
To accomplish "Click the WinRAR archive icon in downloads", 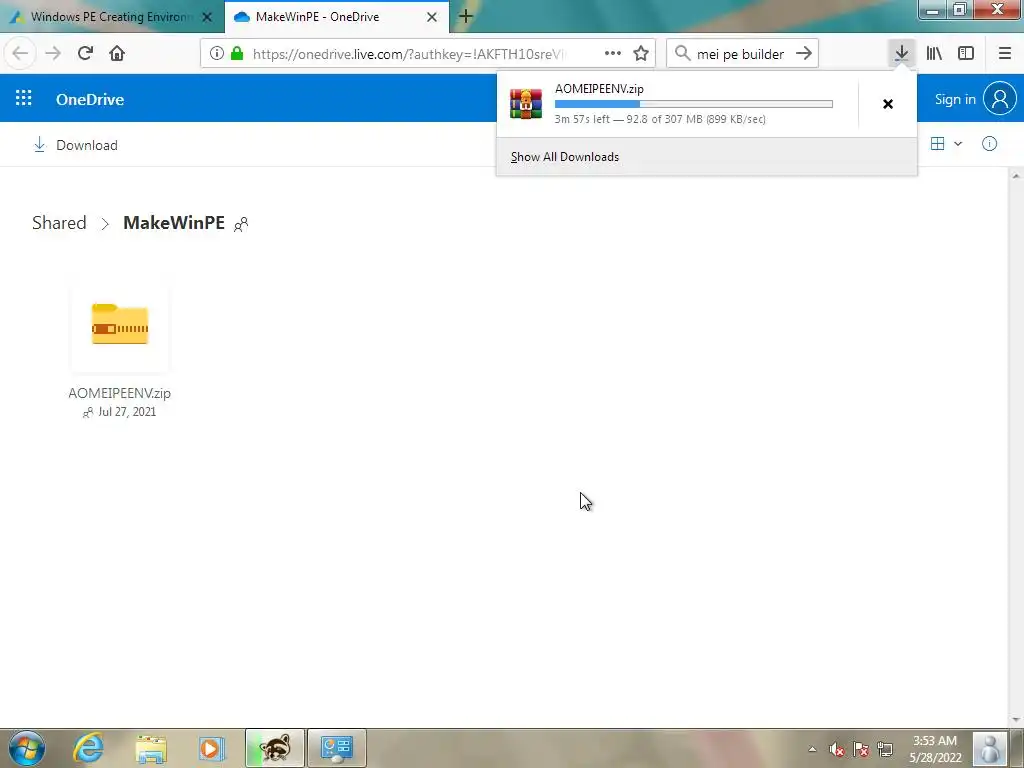I will [x=526, y=104].
